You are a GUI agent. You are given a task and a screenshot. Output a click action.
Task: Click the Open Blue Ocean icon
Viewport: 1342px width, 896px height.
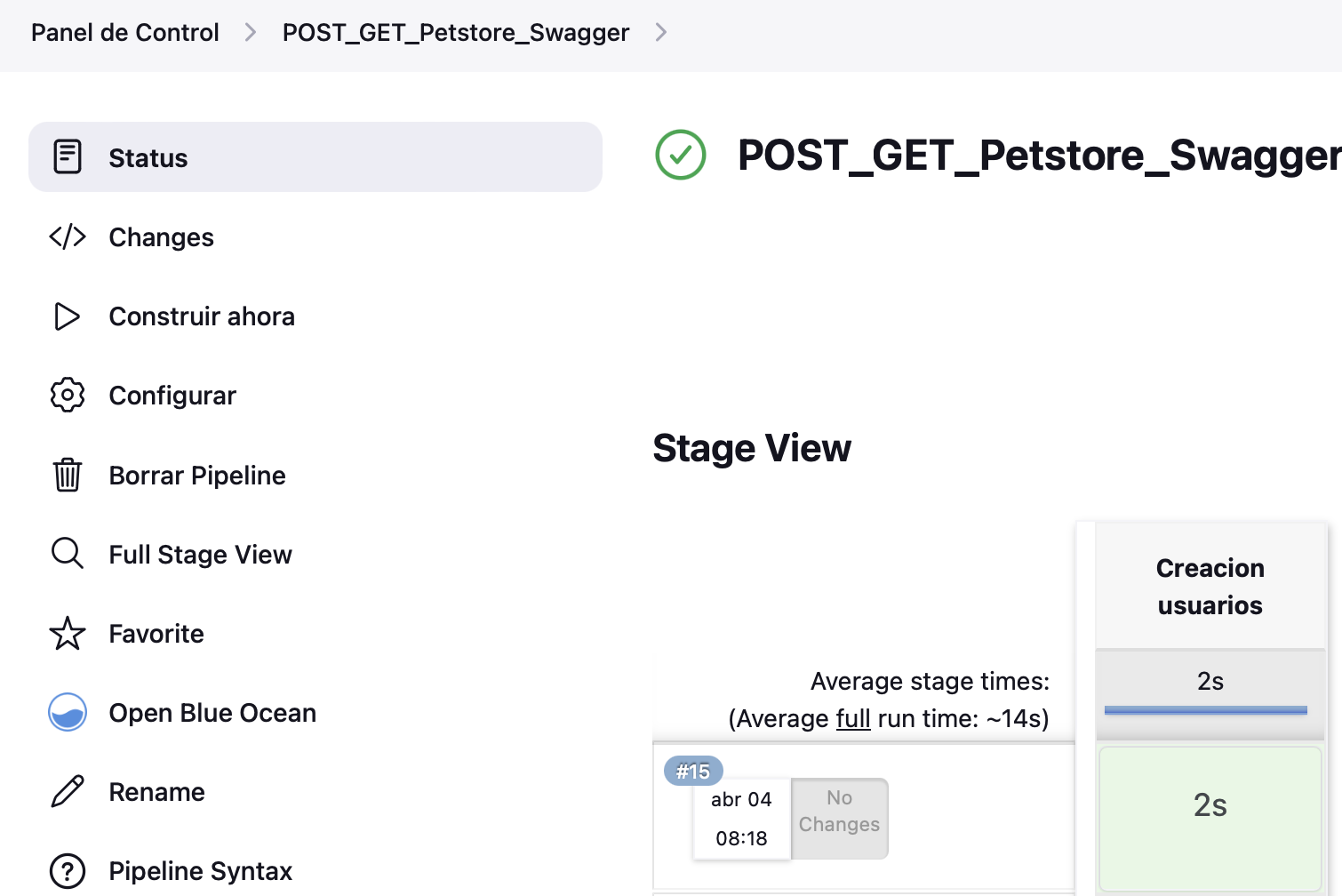coord(68,712)
